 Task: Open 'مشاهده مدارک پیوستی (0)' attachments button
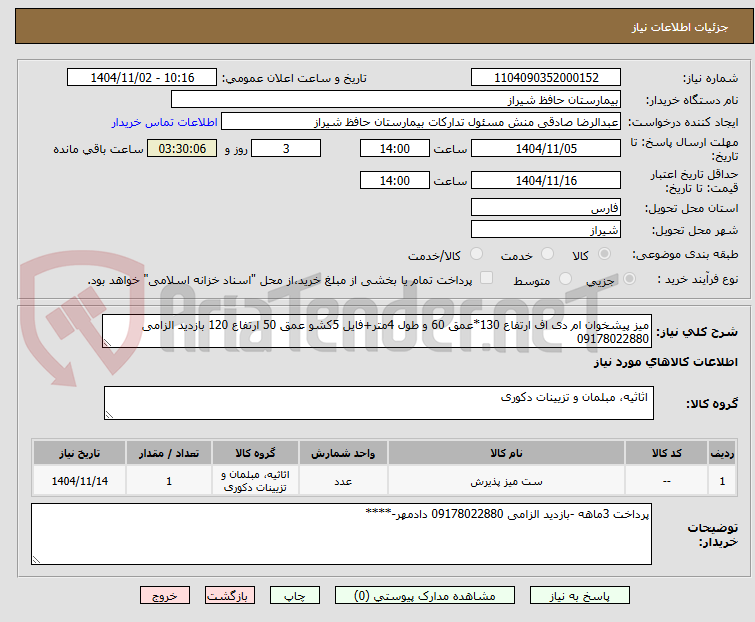click(425, 596)
